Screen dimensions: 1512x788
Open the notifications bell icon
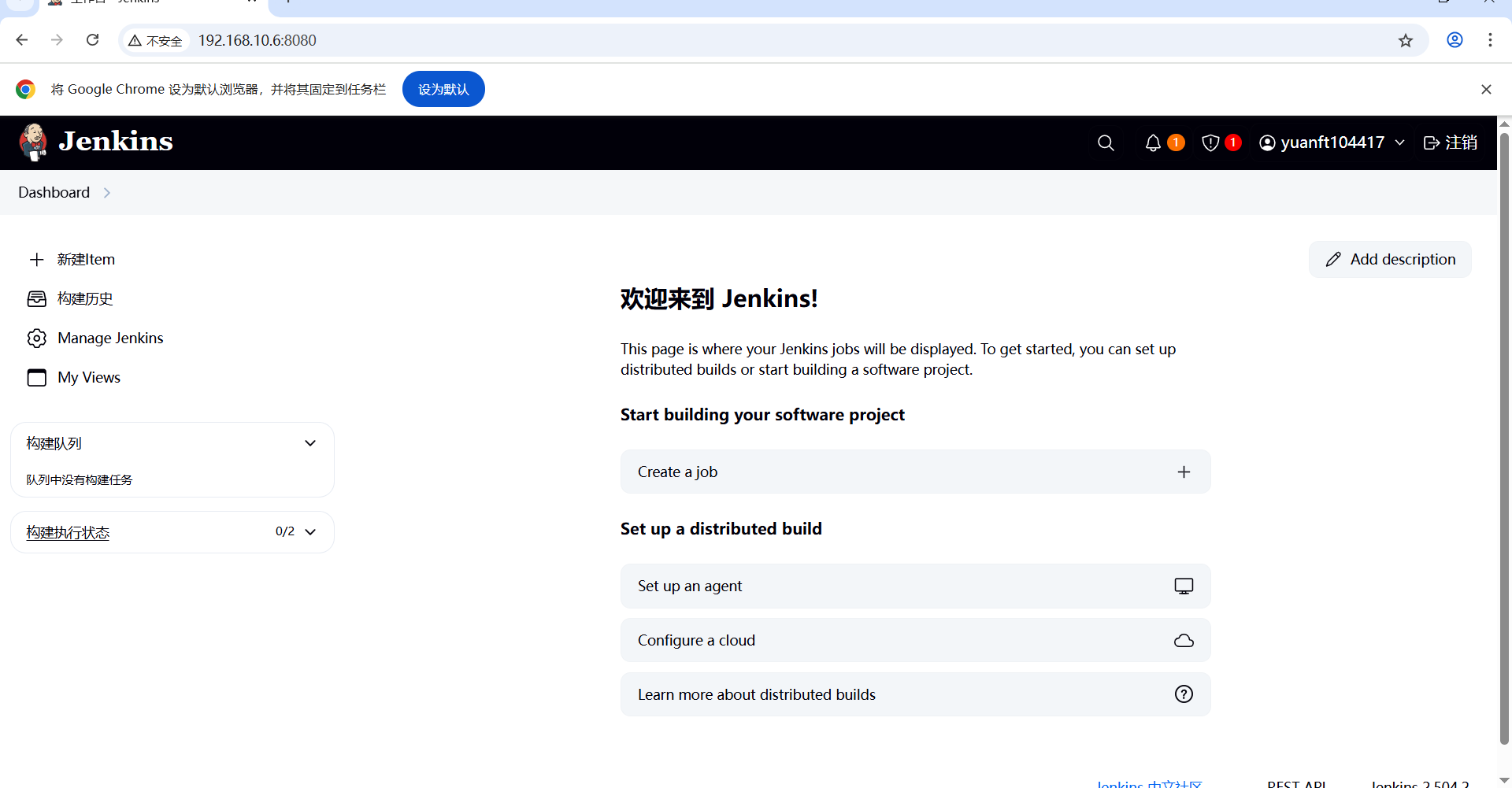(1153, 142)
